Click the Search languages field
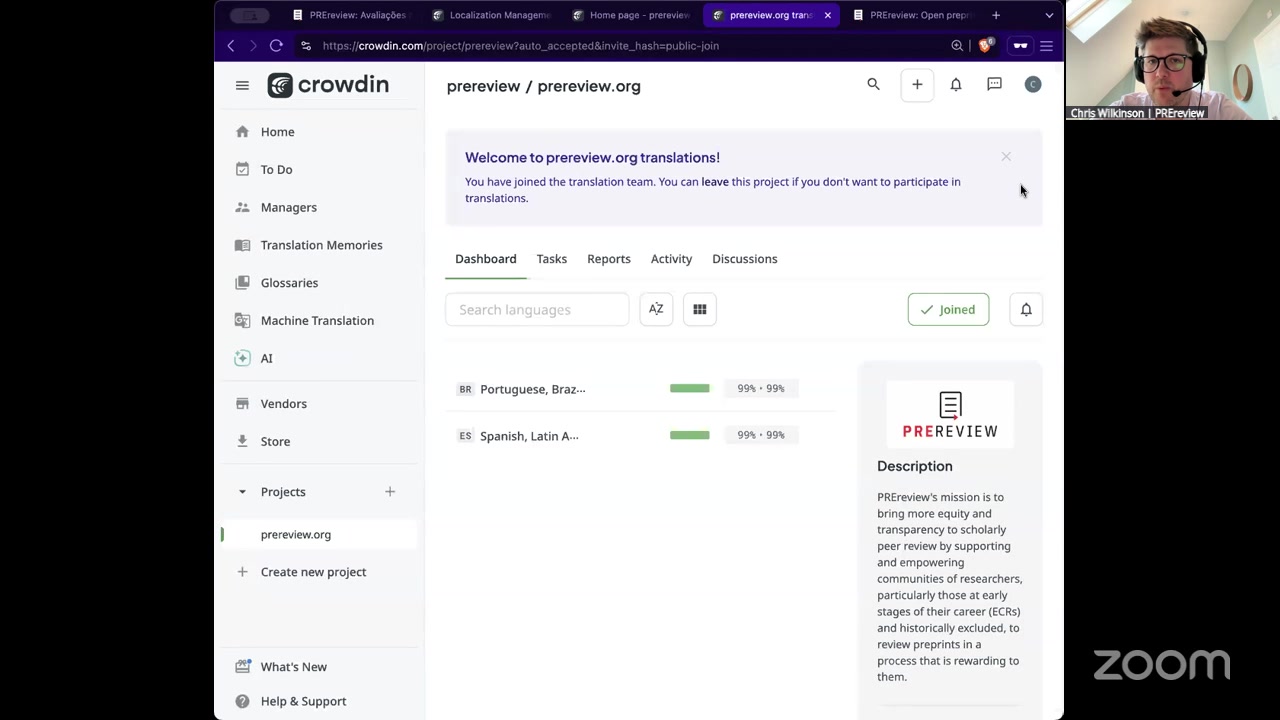Viewport: 1280px width, 720px height. 537,310
